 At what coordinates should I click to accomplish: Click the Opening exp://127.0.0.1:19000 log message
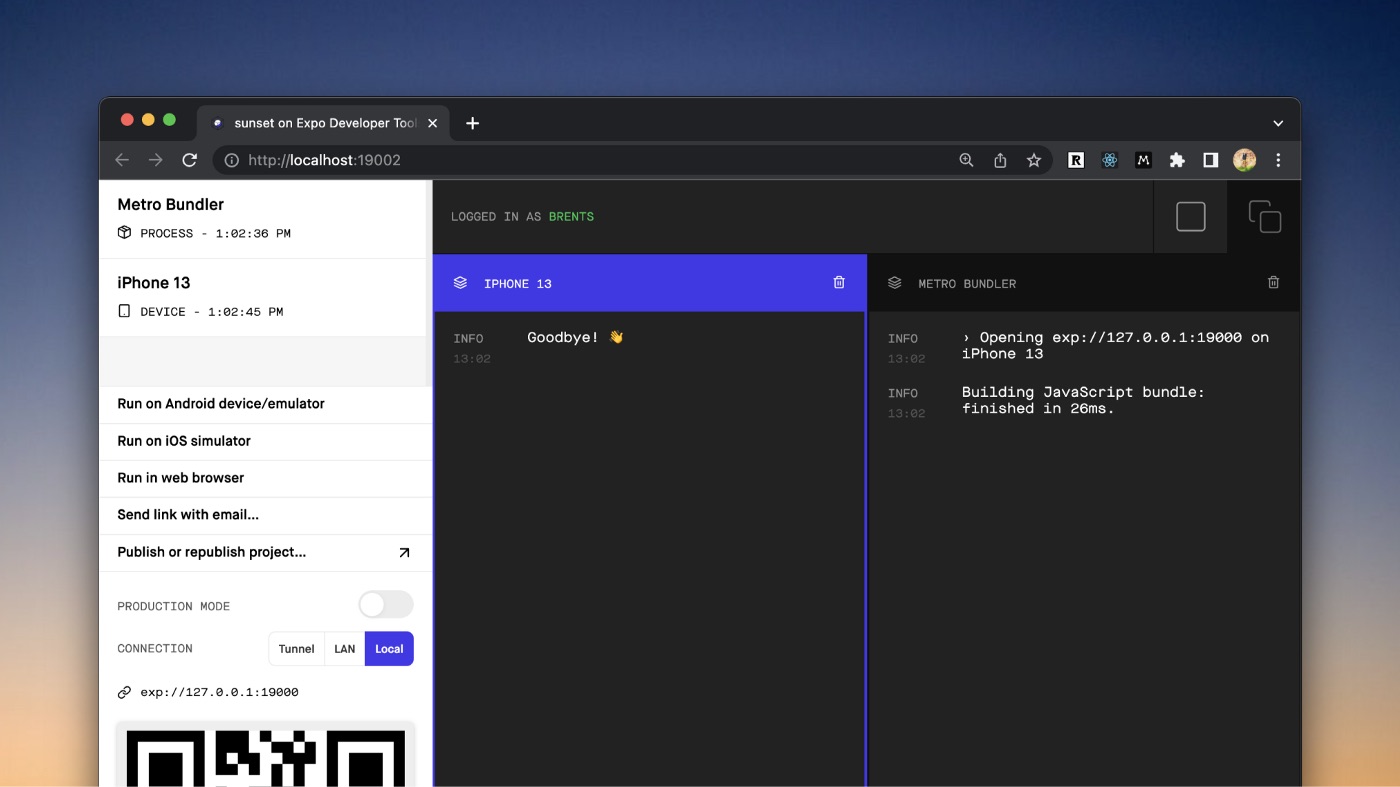tap(1115, 345)
